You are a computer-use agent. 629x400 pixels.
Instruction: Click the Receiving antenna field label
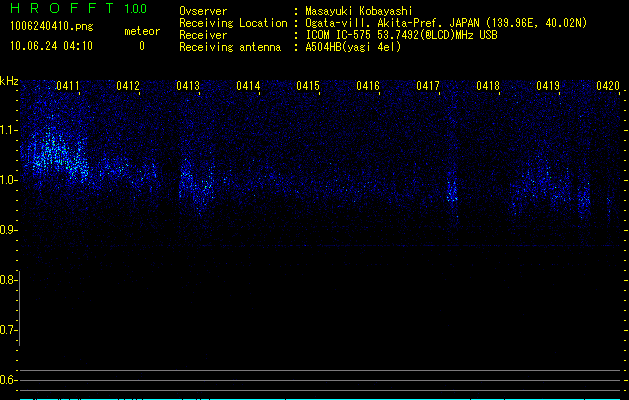(x=230, y=47)
